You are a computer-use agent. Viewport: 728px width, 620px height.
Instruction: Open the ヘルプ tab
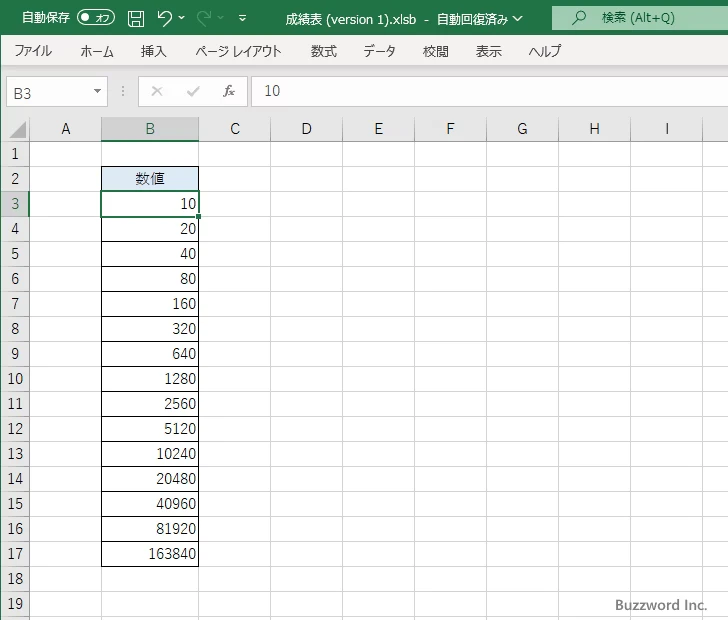click(x=545, y=51)
